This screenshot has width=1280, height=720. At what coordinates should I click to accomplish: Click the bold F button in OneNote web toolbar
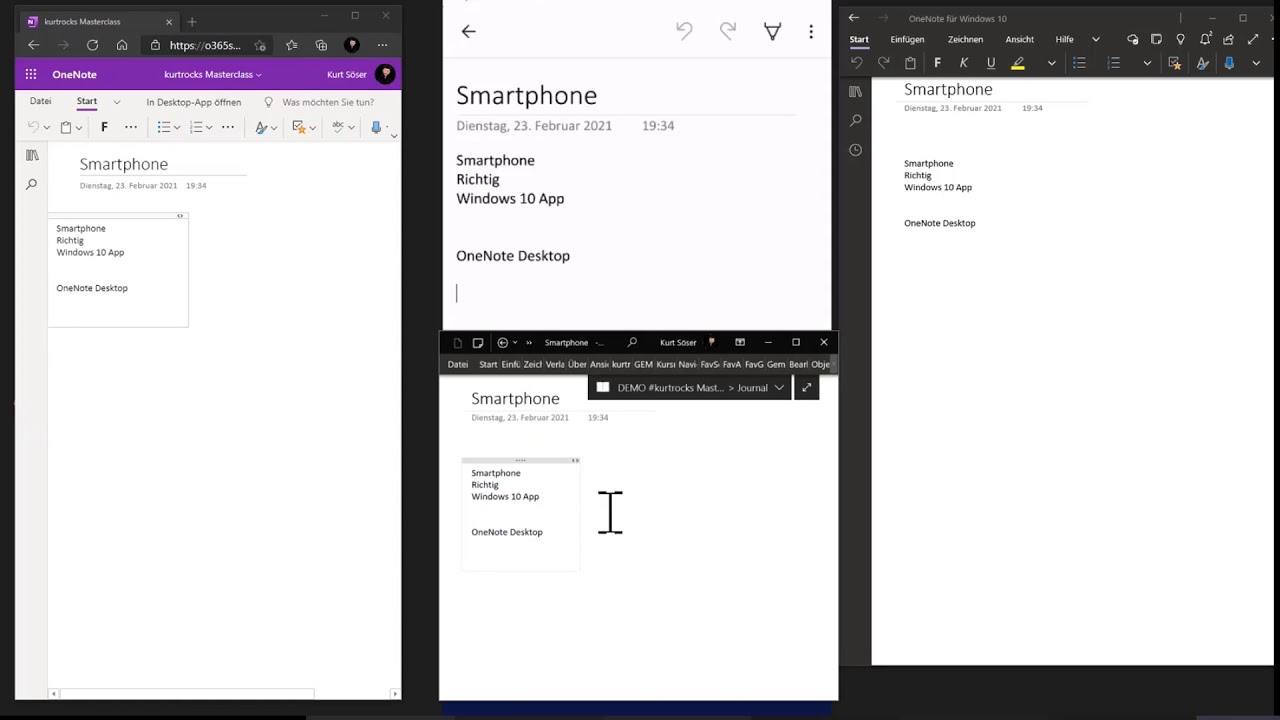point(104,127)
